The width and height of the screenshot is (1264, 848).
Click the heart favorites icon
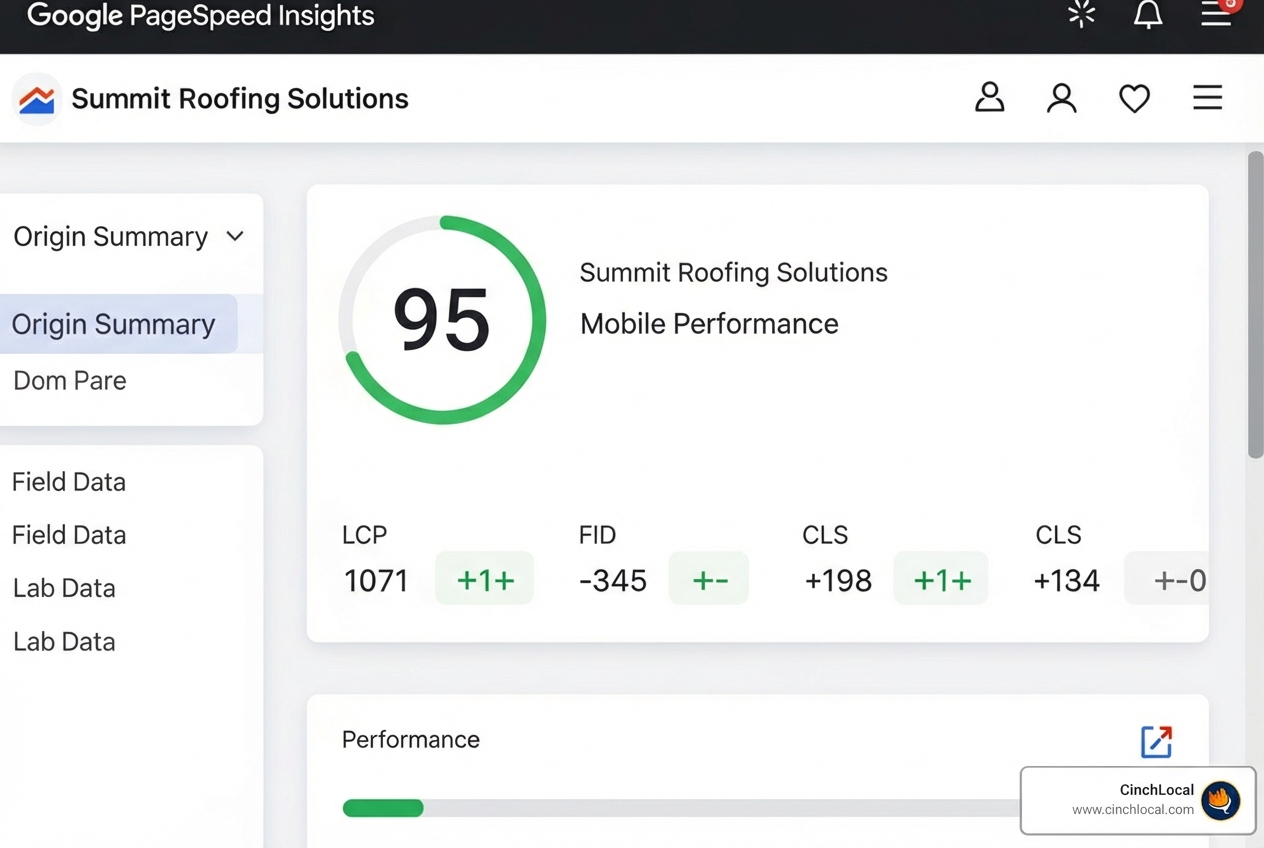pos(1134,98)
